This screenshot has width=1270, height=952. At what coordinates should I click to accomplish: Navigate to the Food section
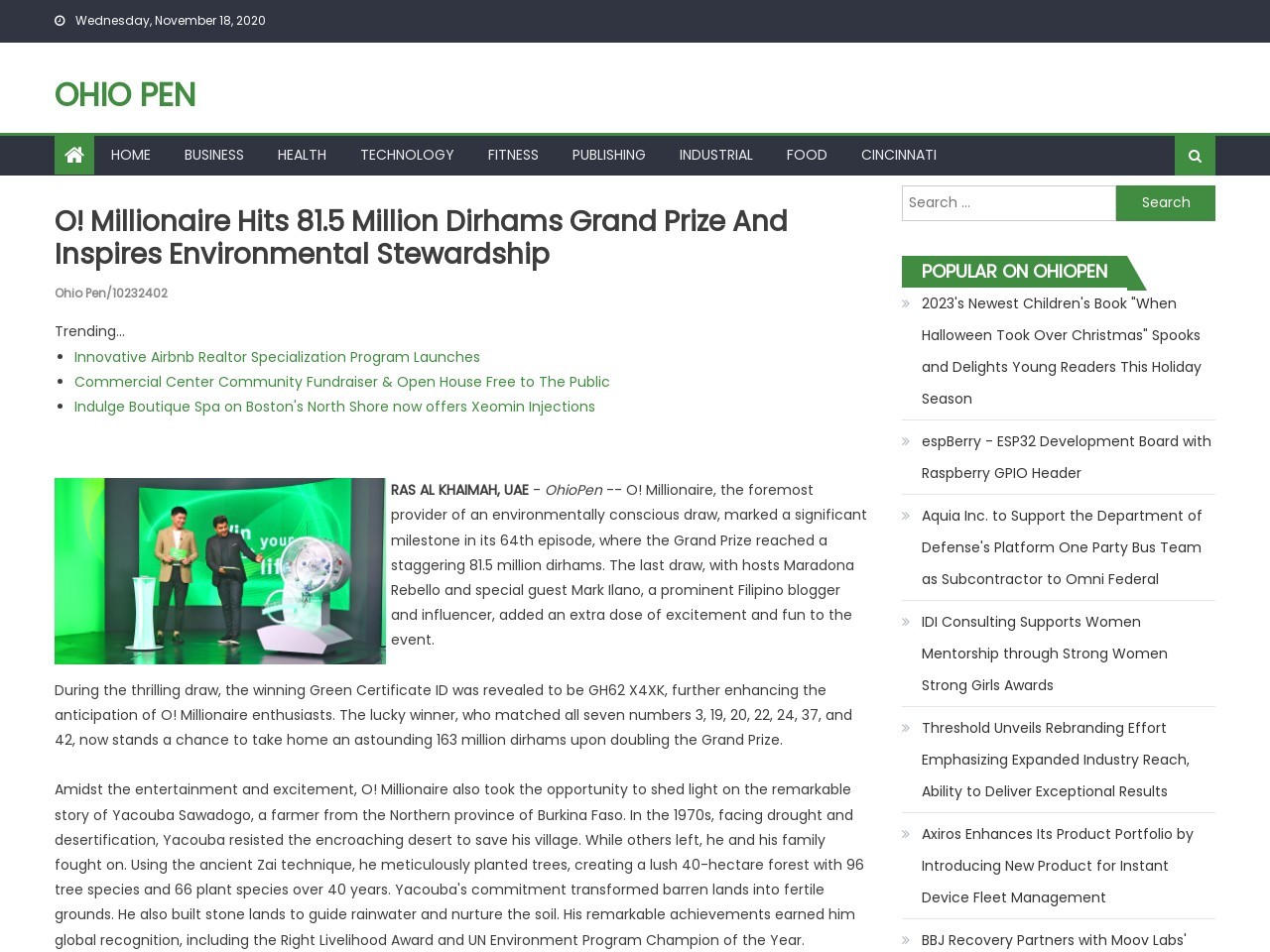[x=806, y=155]
